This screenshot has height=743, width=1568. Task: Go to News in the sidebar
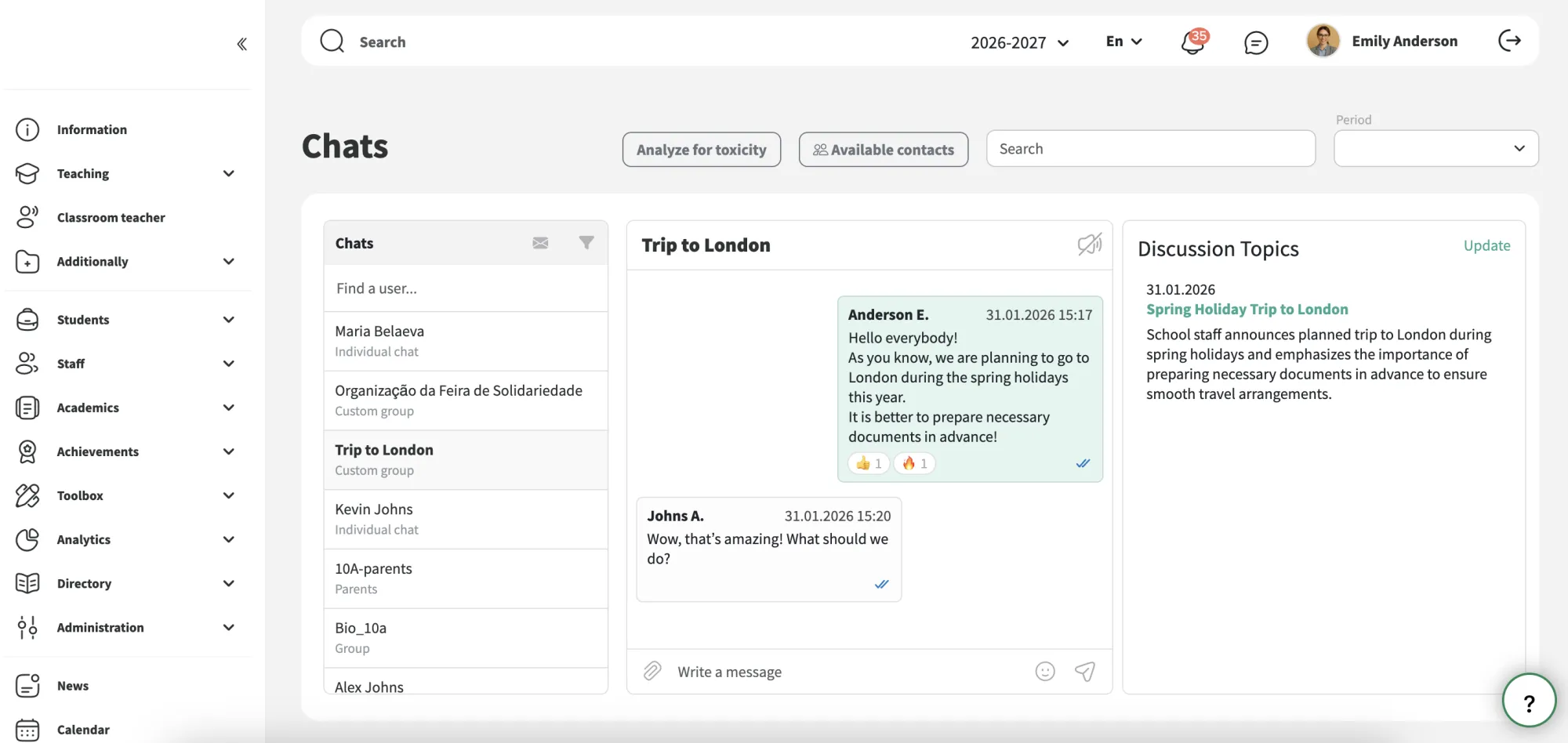pos(72,686)
